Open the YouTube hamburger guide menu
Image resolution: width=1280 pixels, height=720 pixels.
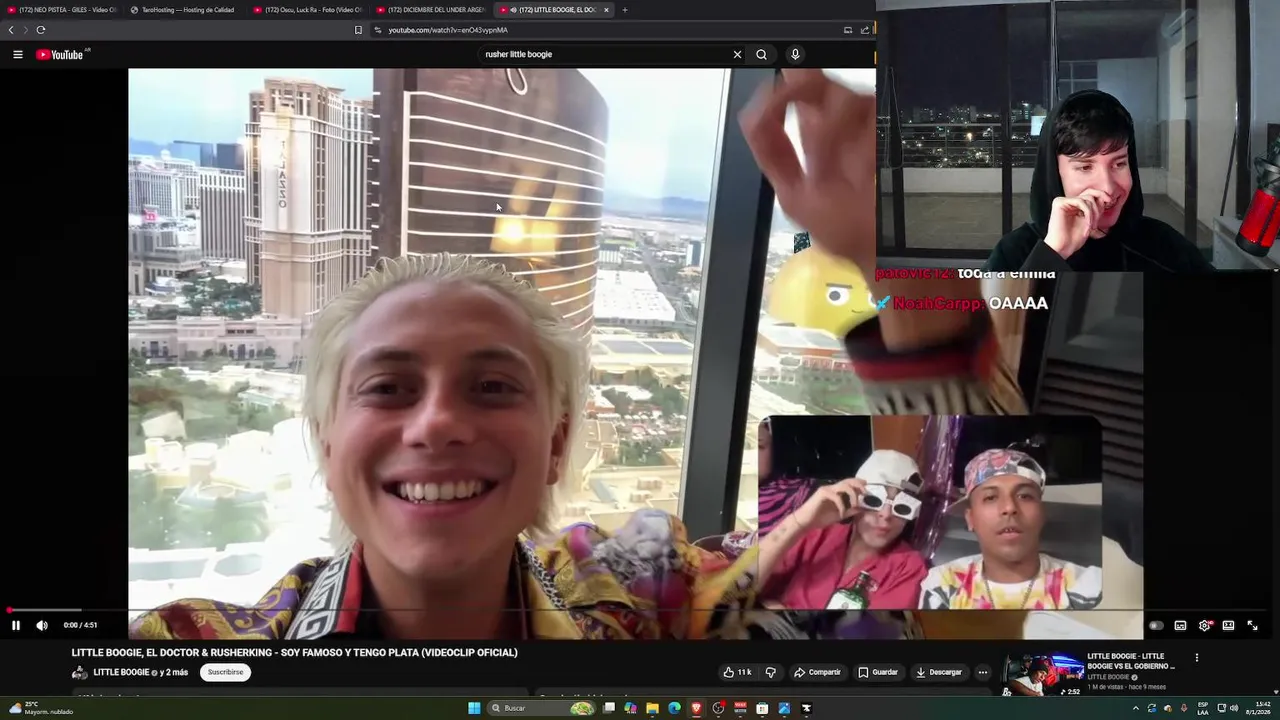tap(18, 54)
